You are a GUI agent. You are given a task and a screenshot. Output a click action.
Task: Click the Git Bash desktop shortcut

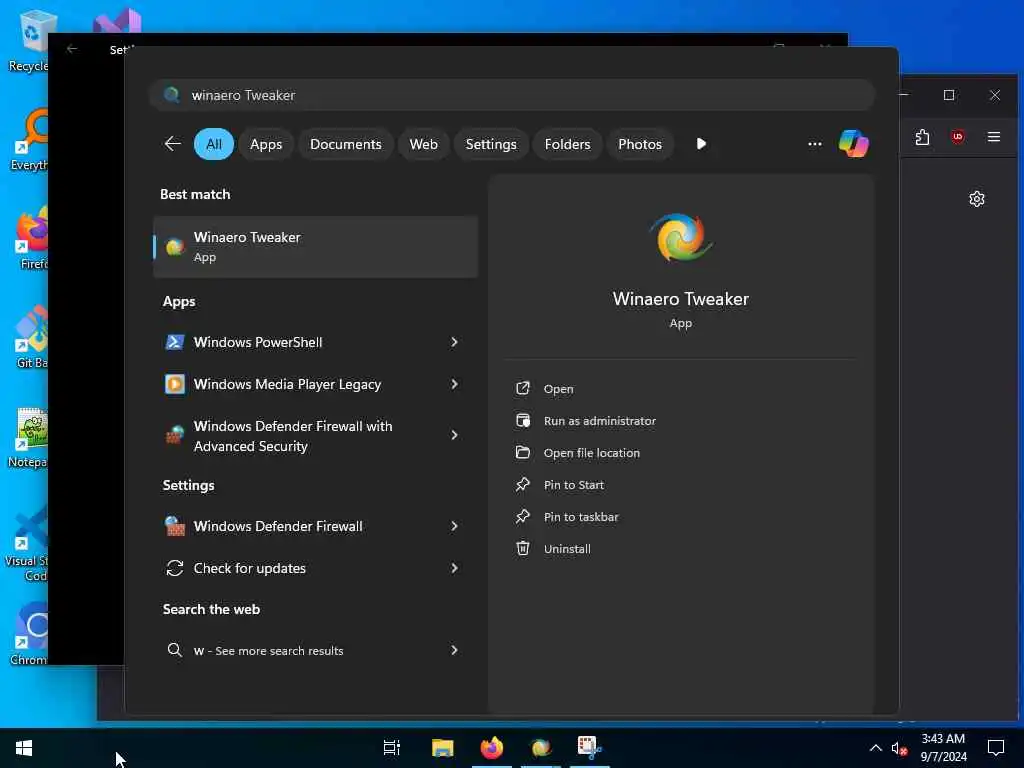tap(30, 337)
